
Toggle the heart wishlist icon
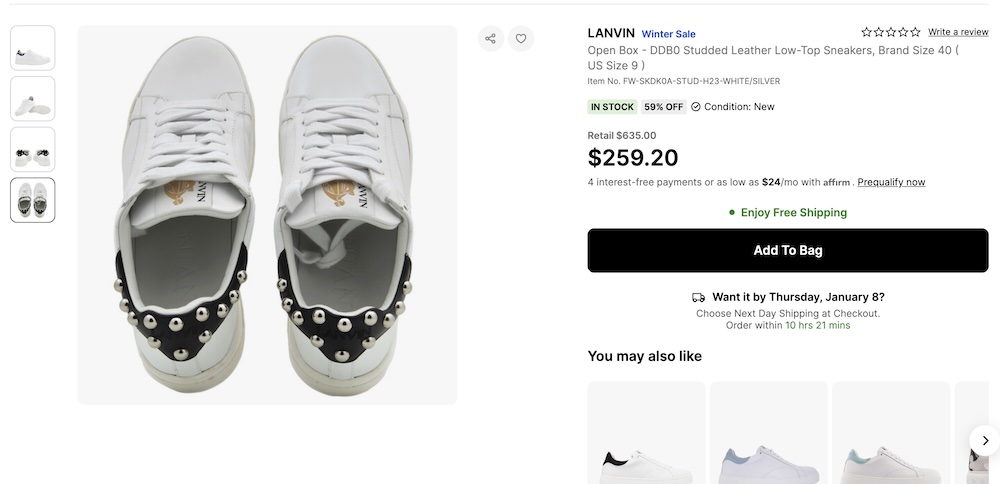pos(520,39)
